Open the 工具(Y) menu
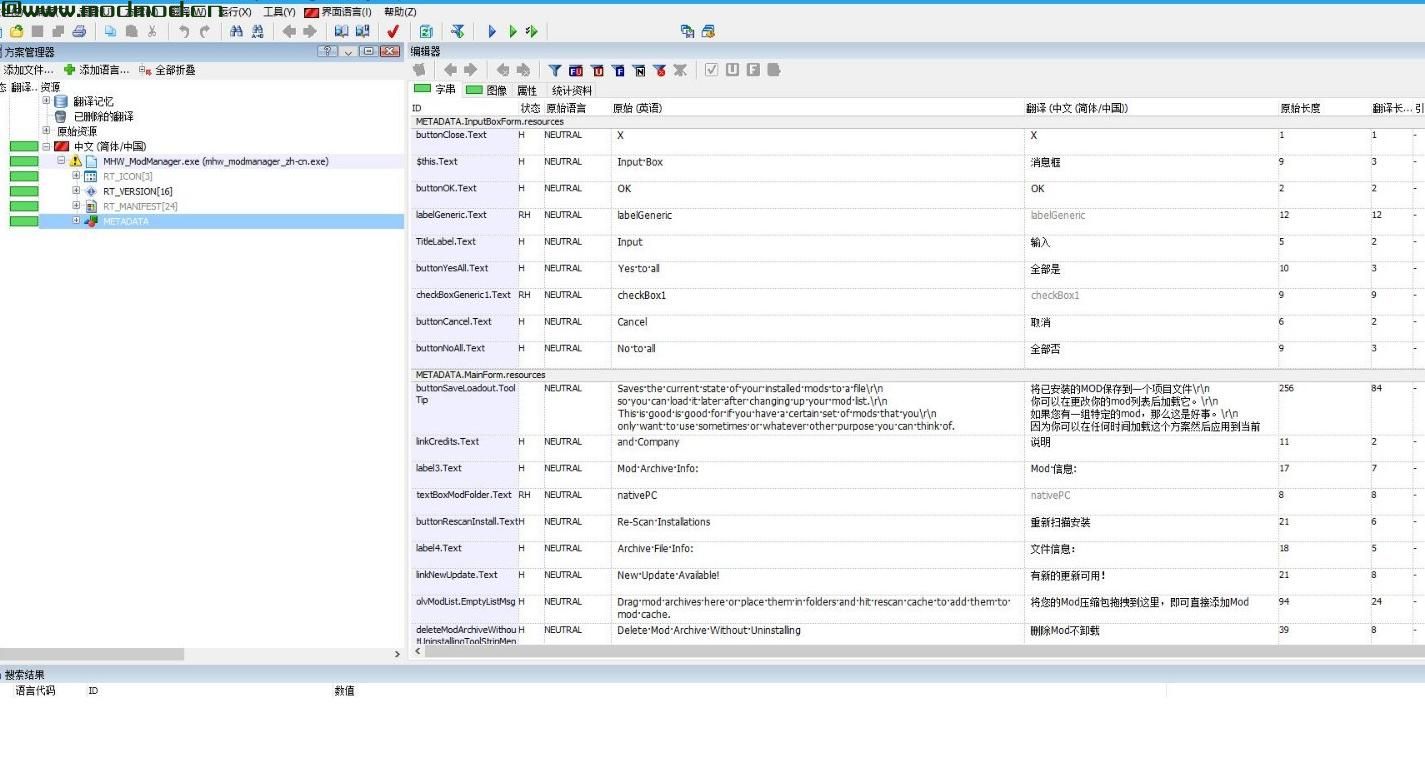Screen dimensions: 1425x778 [x=279, y=12]
